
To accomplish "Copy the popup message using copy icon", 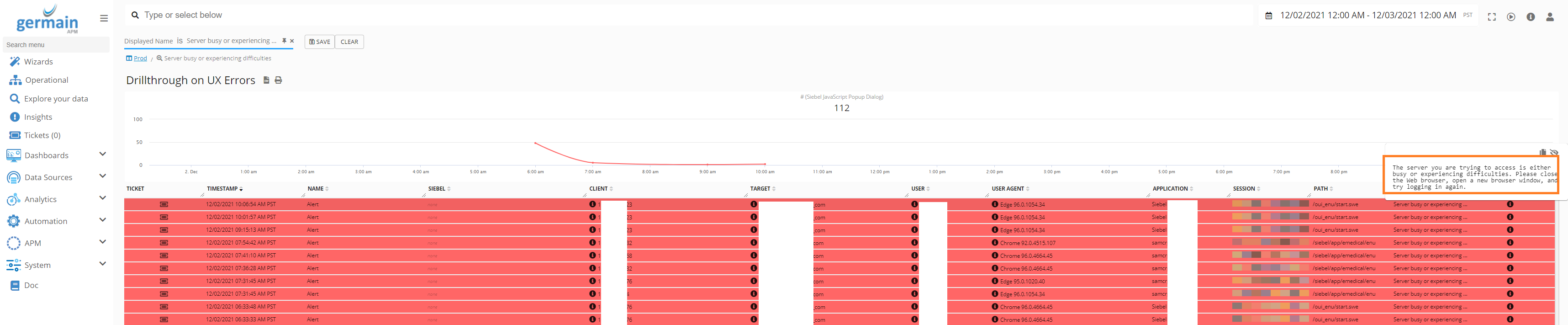I will (1542, 152).
